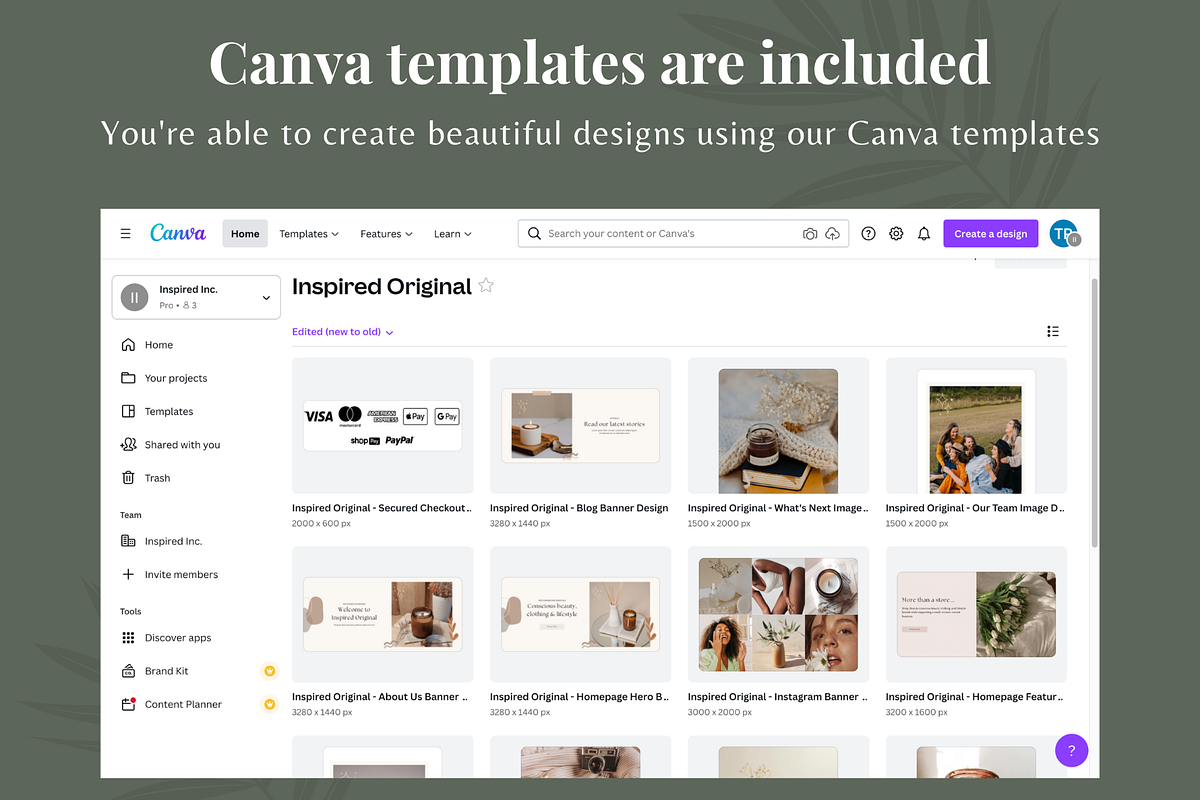Screen dimensions: 1200x800
Task: Click title 'Inspired Original - About Us Banner'
Action: coord(380,697)
